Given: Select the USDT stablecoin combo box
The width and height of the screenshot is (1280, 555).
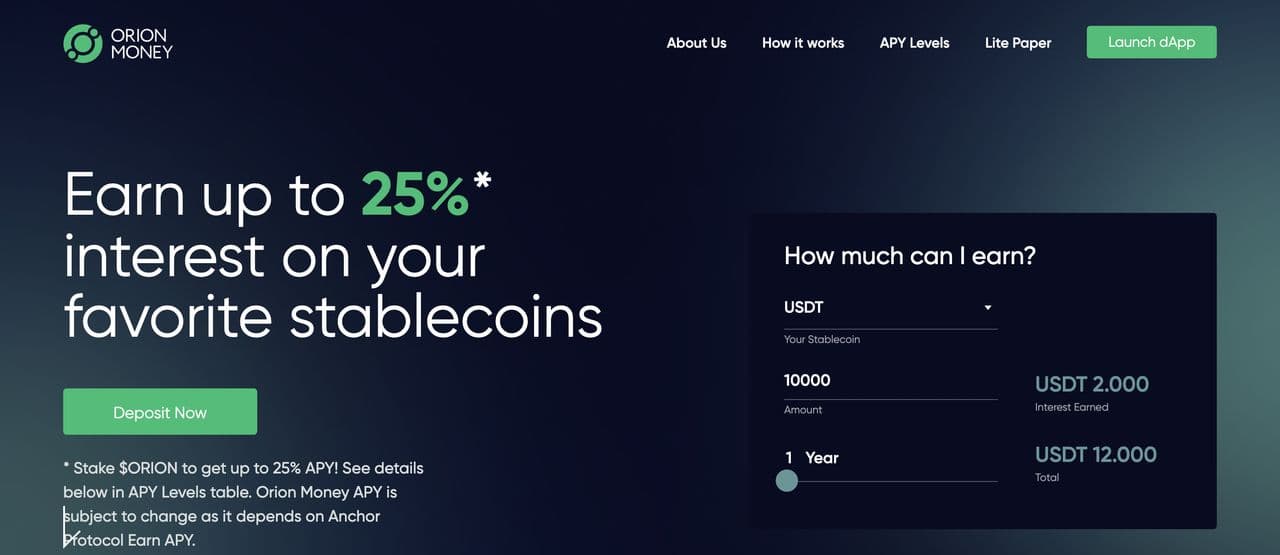Looking at the screenshot, I should [880, 308].
